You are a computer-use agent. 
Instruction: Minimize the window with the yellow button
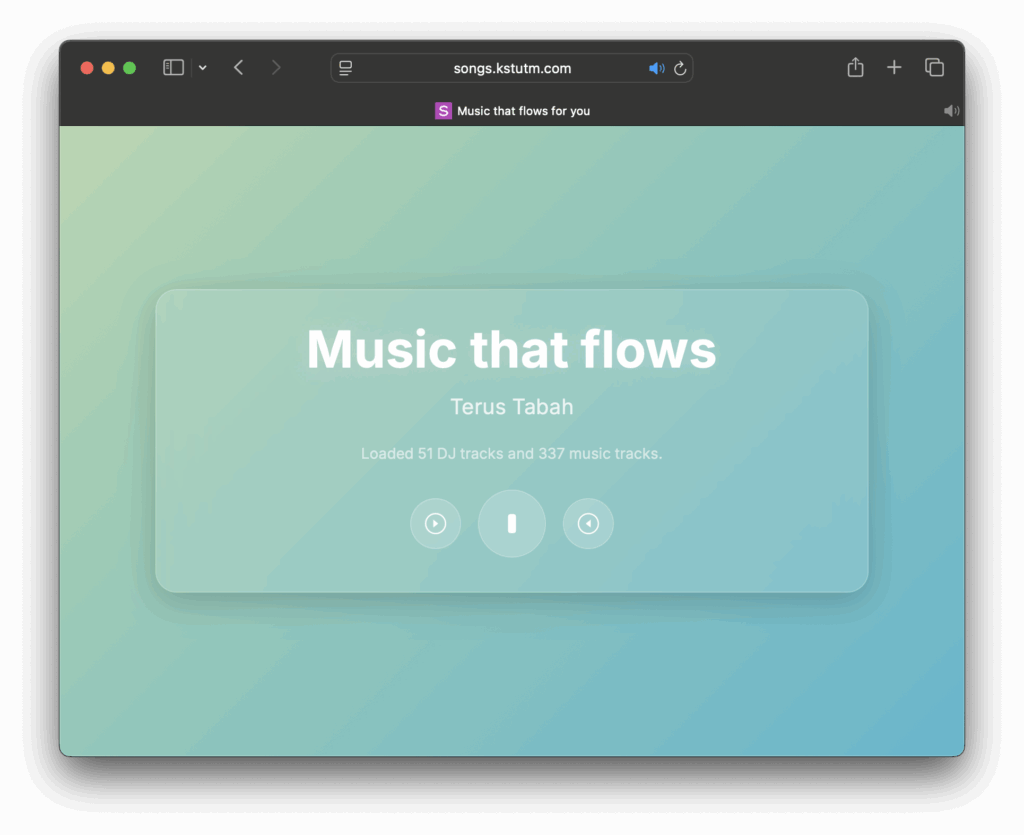(x=108, y=68)
